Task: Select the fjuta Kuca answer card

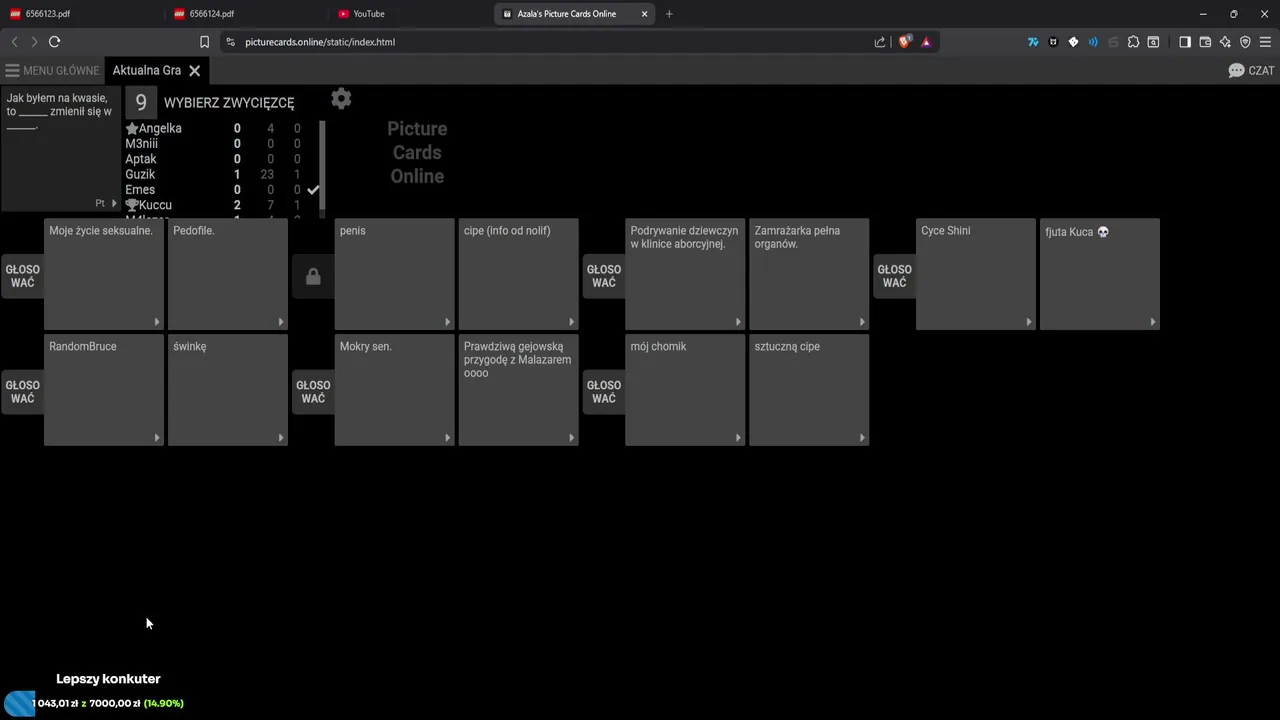Action: click(x=1100, y=274)
